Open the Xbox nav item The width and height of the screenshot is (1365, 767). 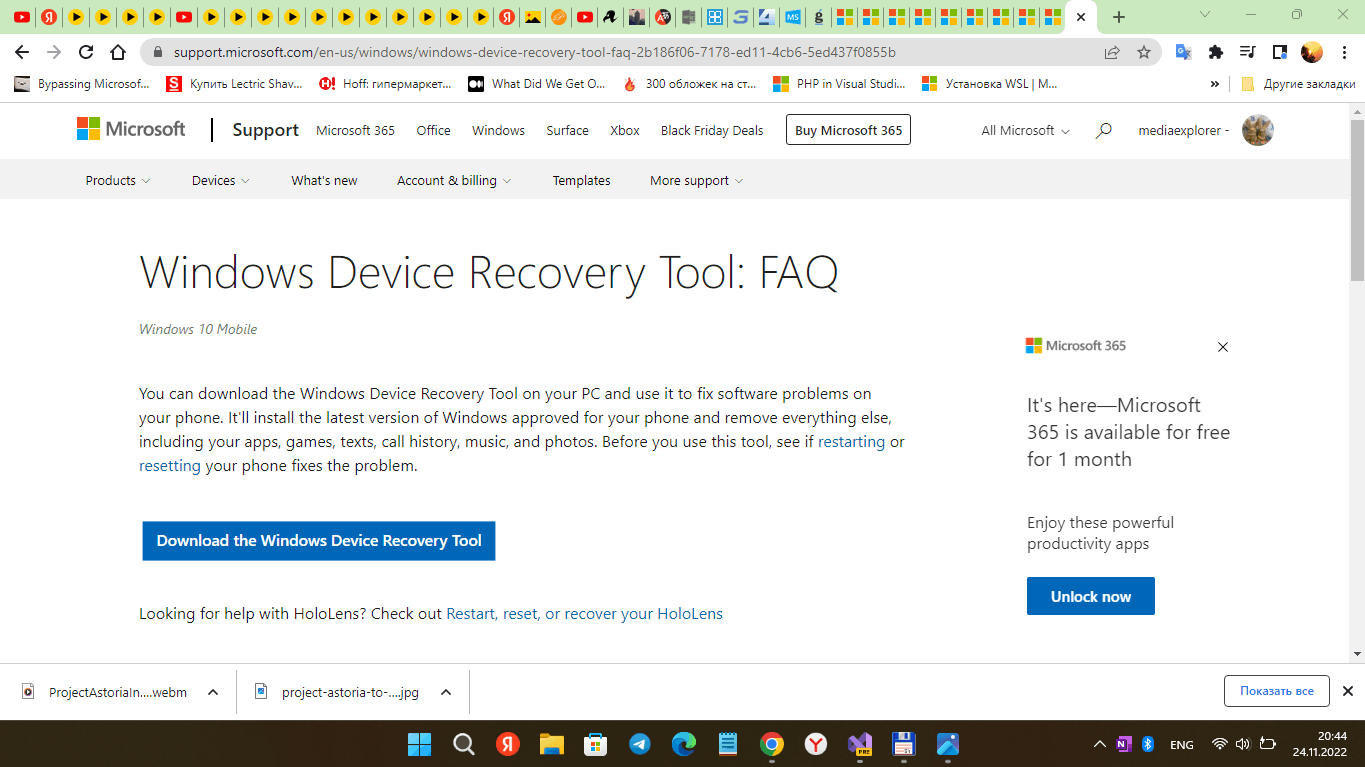click(x=625, y=130)
